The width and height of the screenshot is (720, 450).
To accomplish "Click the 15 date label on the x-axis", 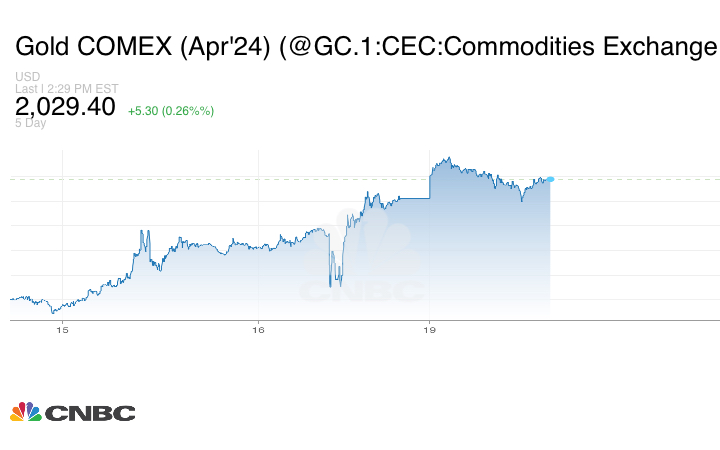I will [62, 329].
